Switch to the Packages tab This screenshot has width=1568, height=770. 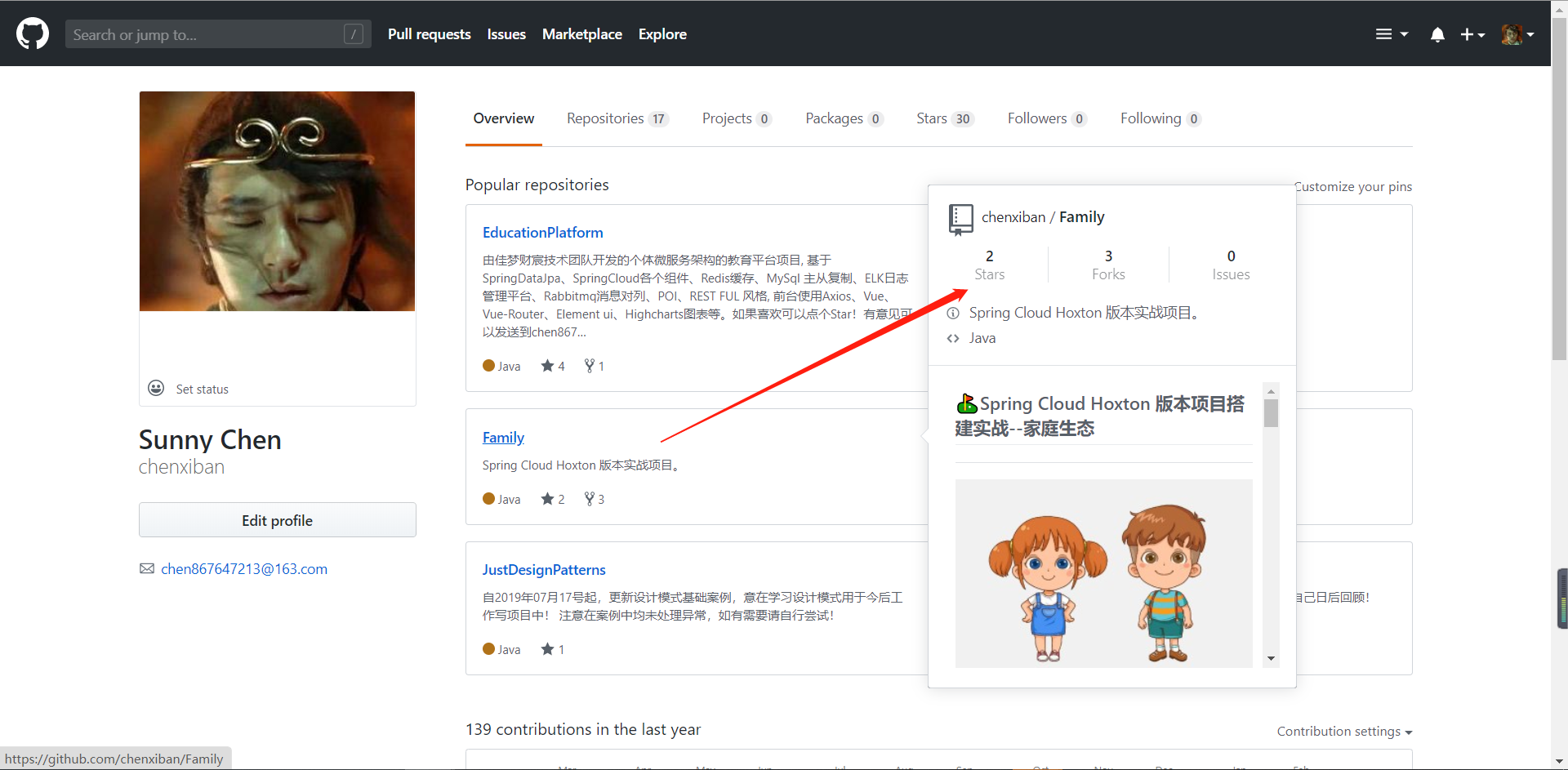click(x=844, y=118)
